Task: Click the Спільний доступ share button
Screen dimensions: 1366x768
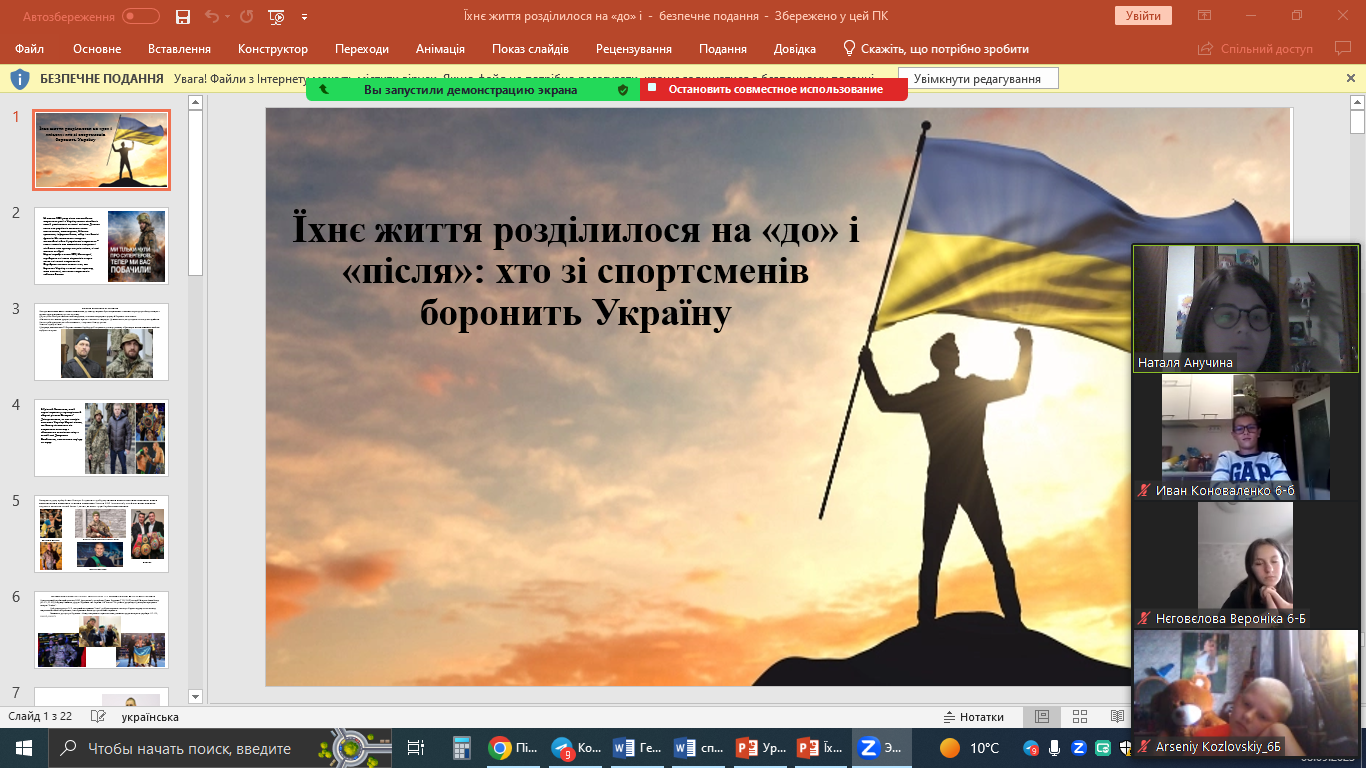Action: (x=1255, y=49)
